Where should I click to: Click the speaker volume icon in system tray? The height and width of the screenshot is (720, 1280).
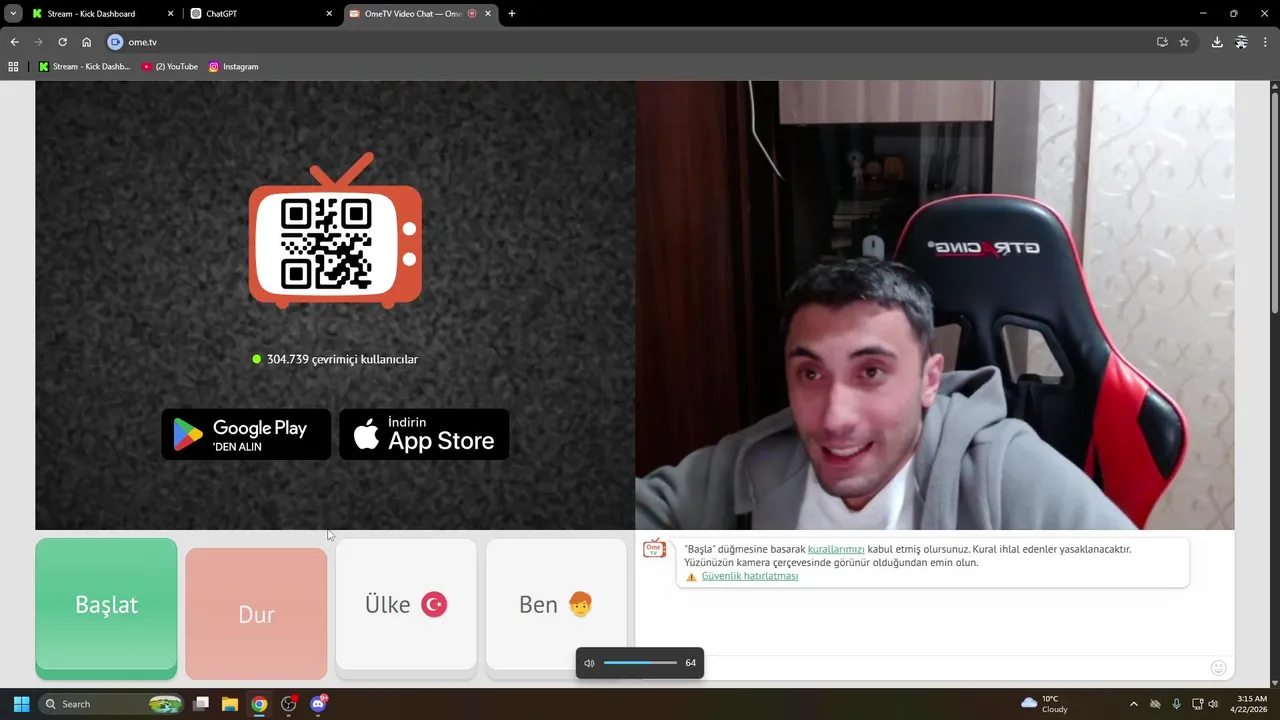pyautogui.click(x=1213, y=704)
